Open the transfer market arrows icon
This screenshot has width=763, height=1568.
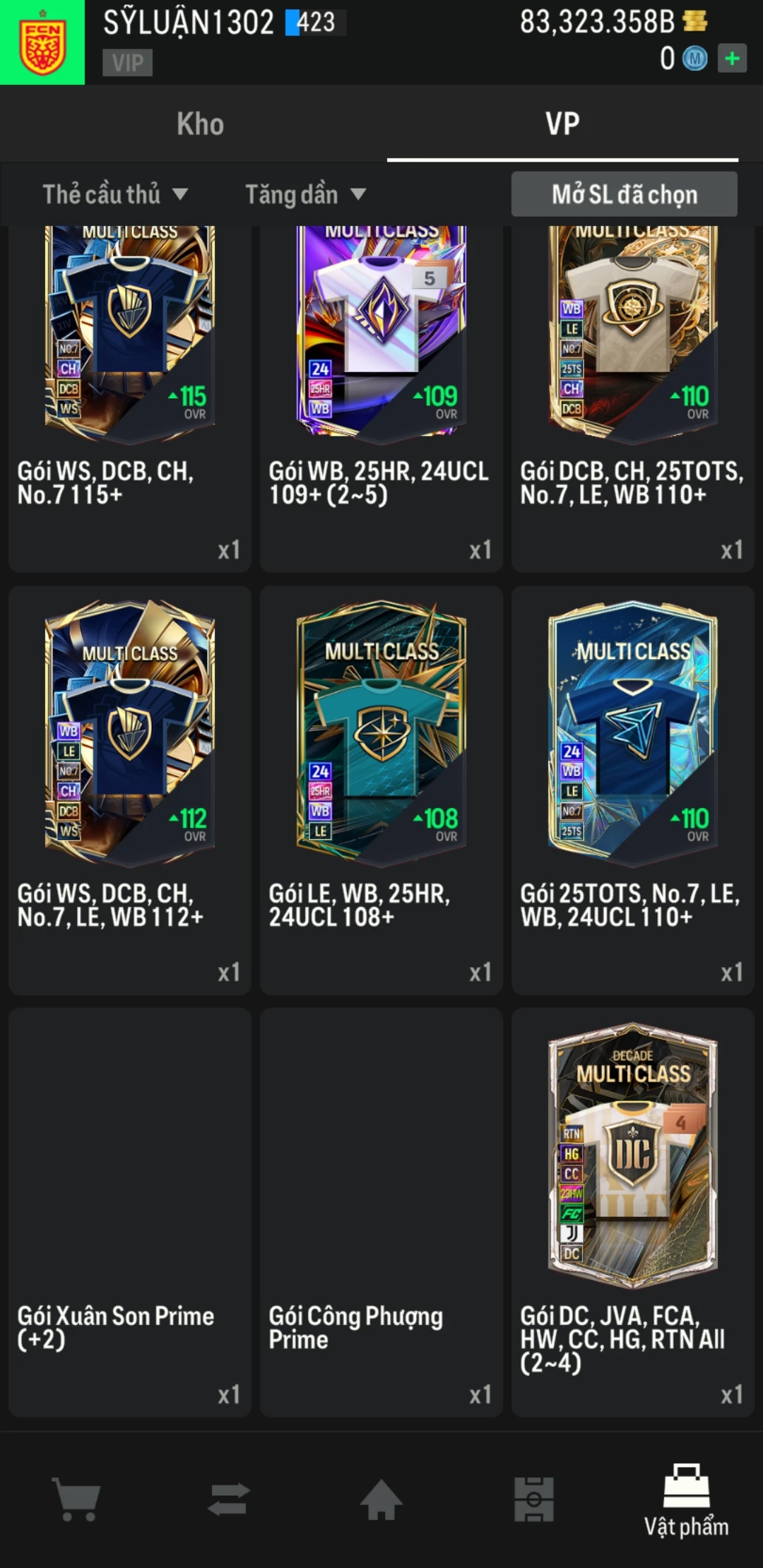coord(229,1499)
